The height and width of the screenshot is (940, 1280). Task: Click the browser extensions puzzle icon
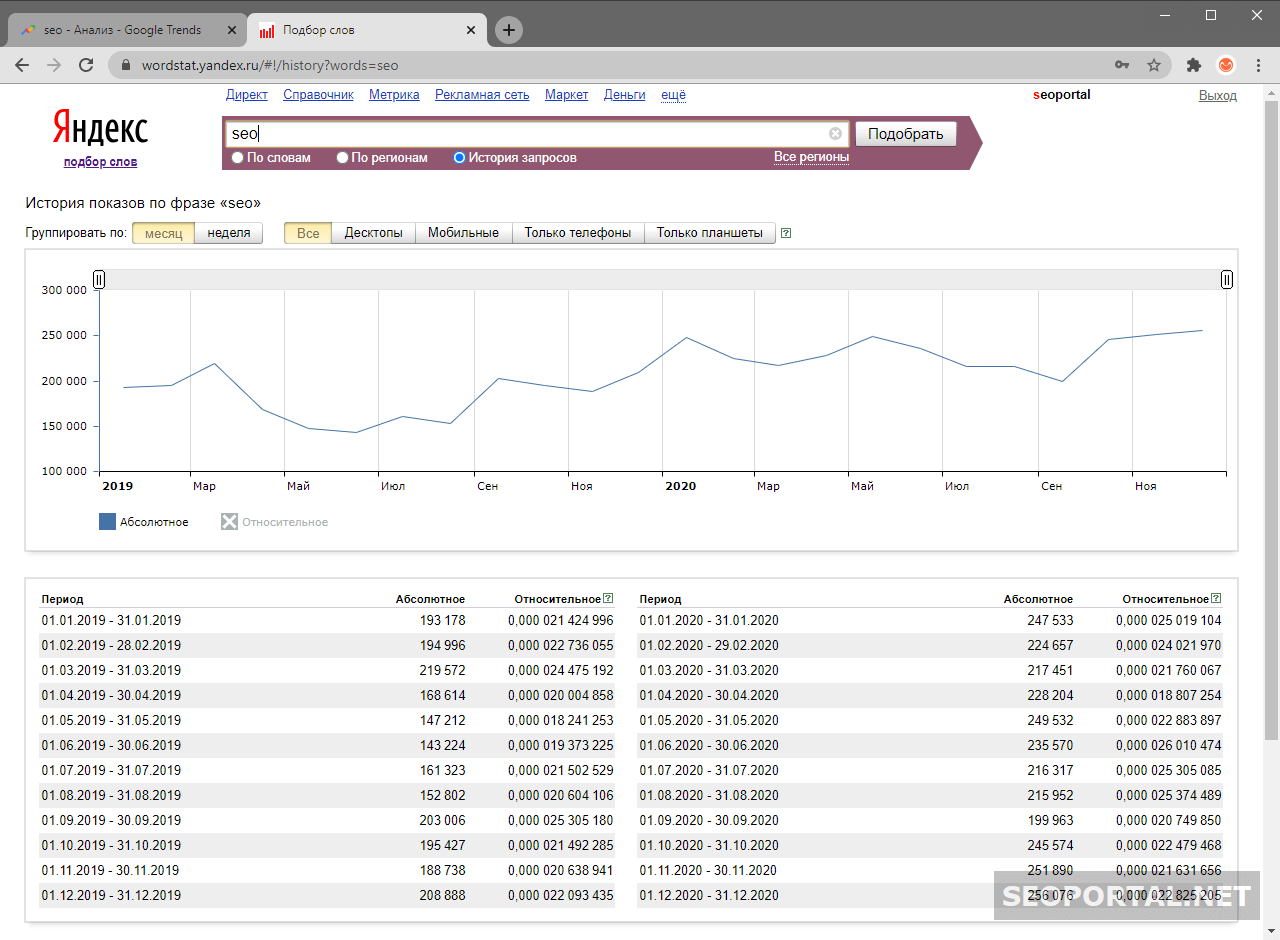click(1193, 65)
